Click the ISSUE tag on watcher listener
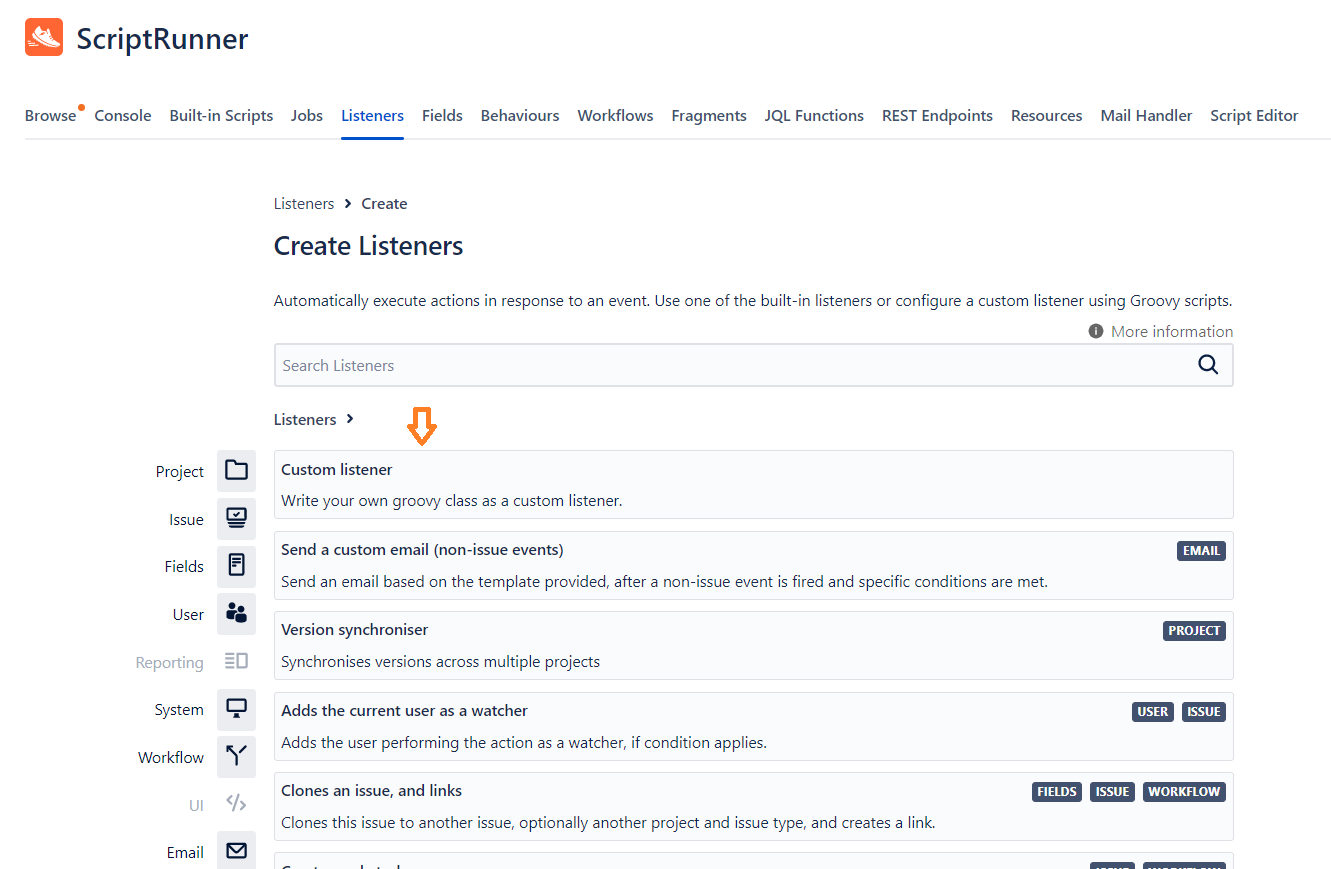 1204,712
